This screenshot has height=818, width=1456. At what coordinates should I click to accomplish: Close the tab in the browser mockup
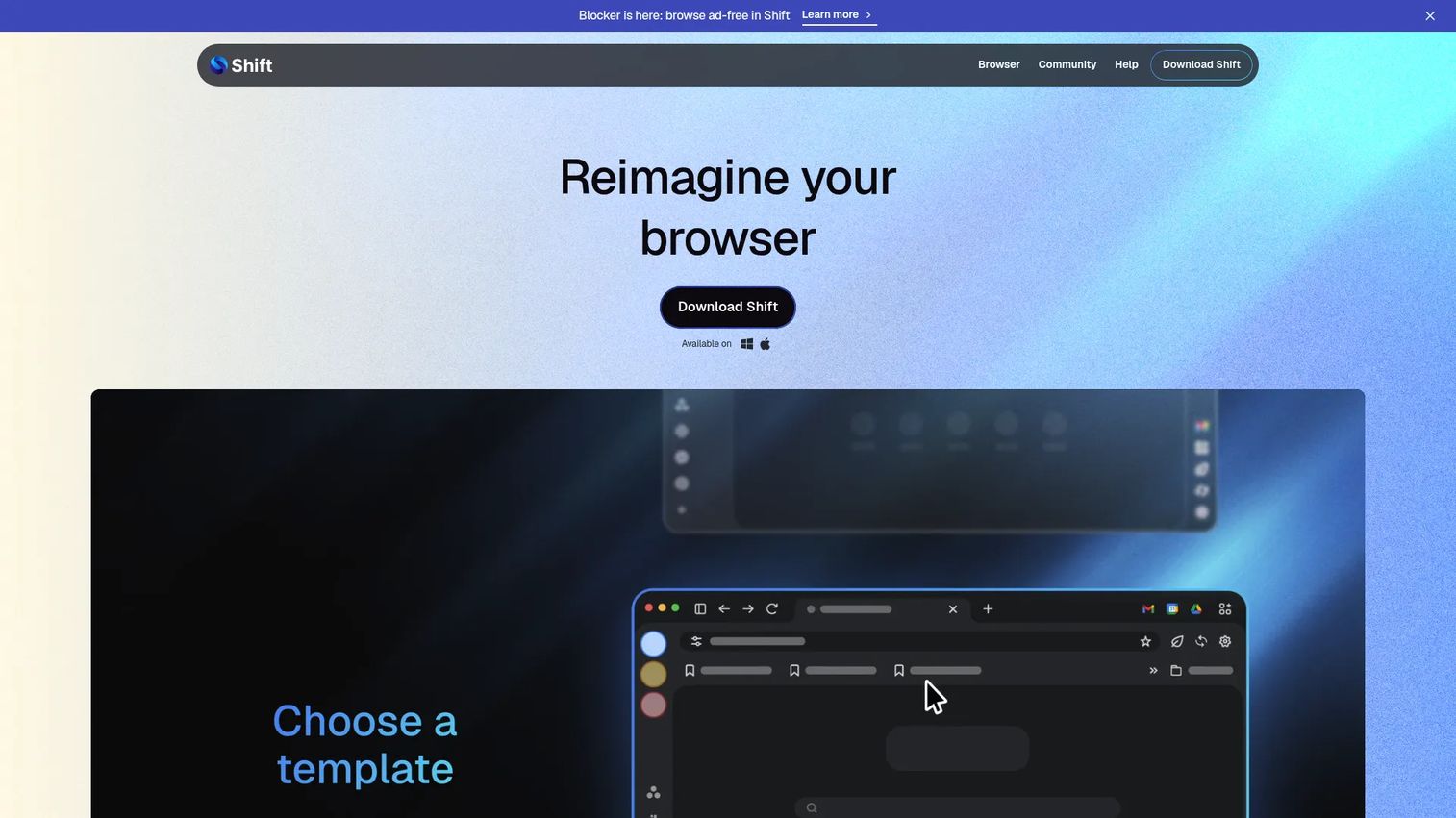[x=953, y=609]
